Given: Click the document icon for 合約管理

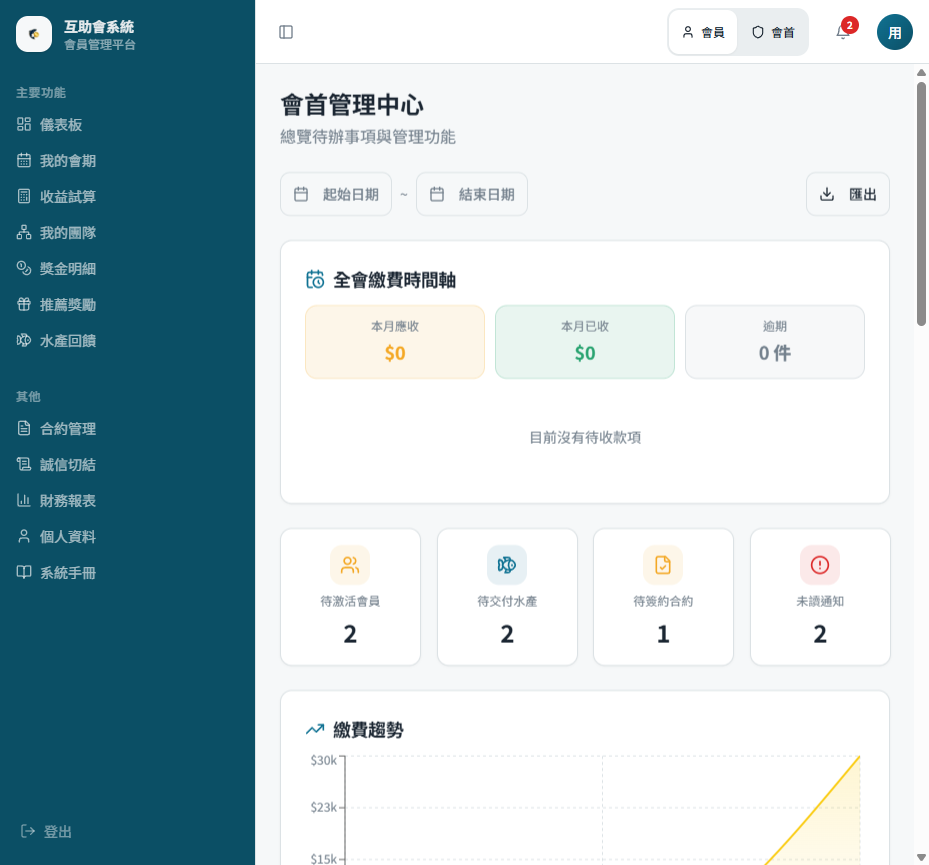Looking at the screenshot, I should click(24, 428).
